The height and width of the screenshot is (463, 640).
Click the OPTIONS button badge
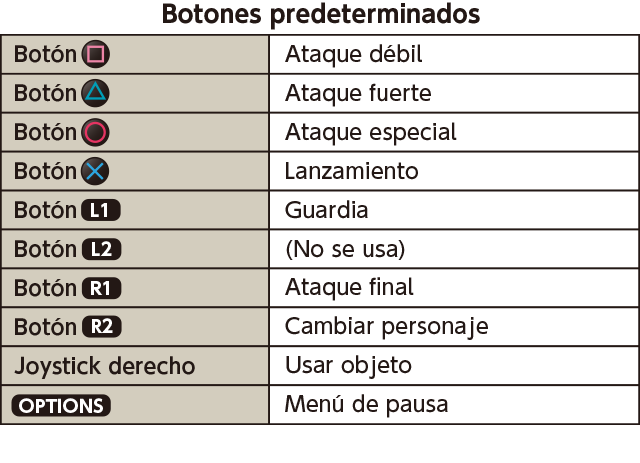[61, 405]
